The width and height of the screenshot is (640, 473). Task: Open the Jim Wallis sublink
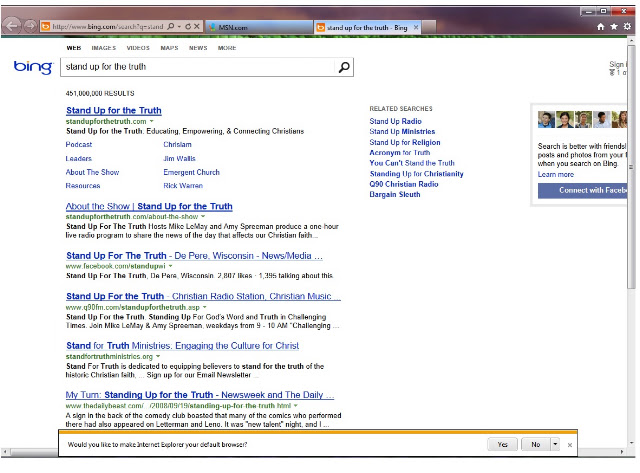(x=180, y=158)
